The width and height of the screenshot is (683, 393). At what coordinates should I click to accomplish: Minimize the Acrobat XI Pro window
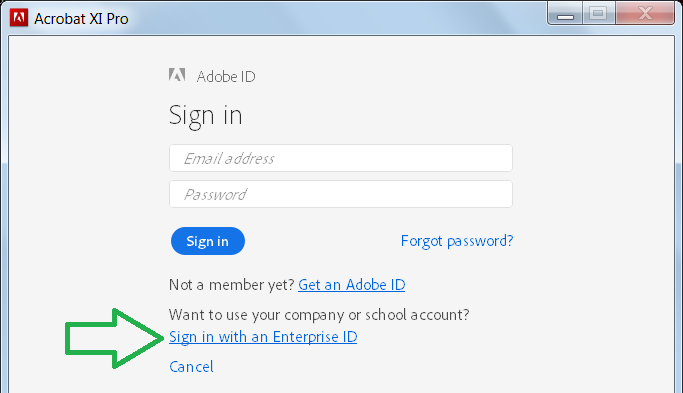(565, 13)
